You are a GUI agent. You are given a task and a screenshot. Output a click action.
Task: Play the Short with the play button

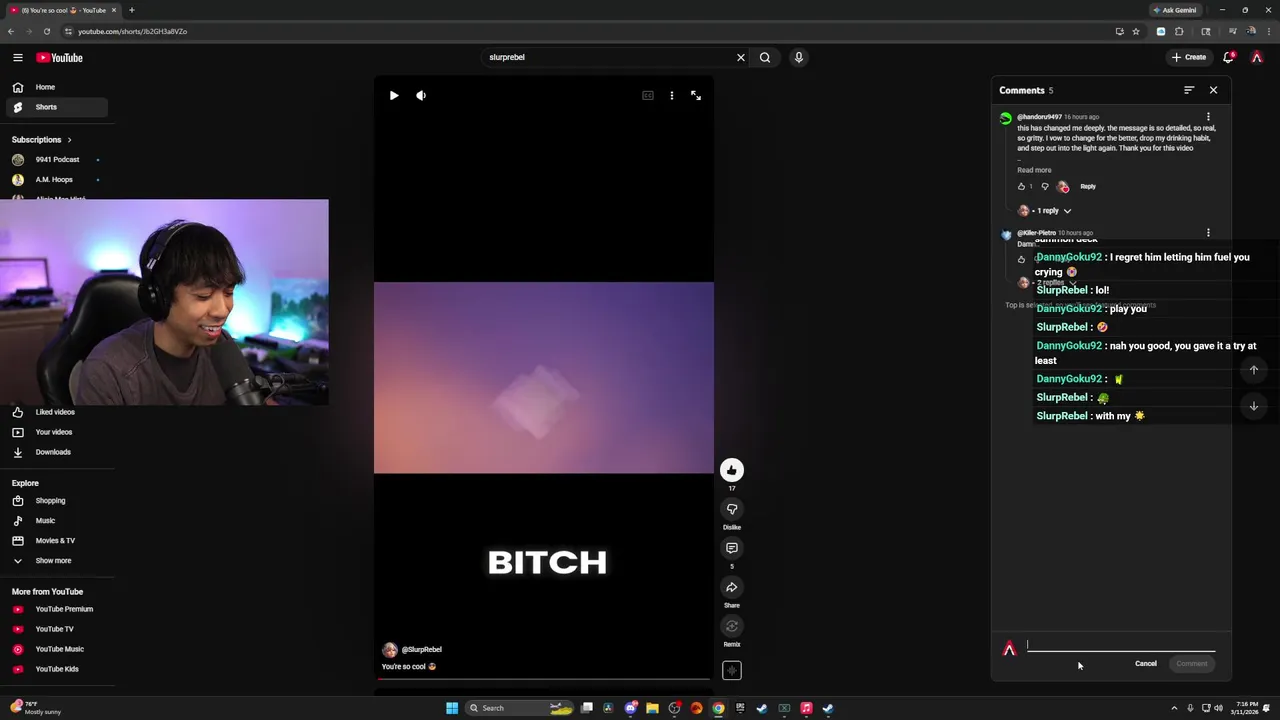pyautogui.click(x=394, y=96)
